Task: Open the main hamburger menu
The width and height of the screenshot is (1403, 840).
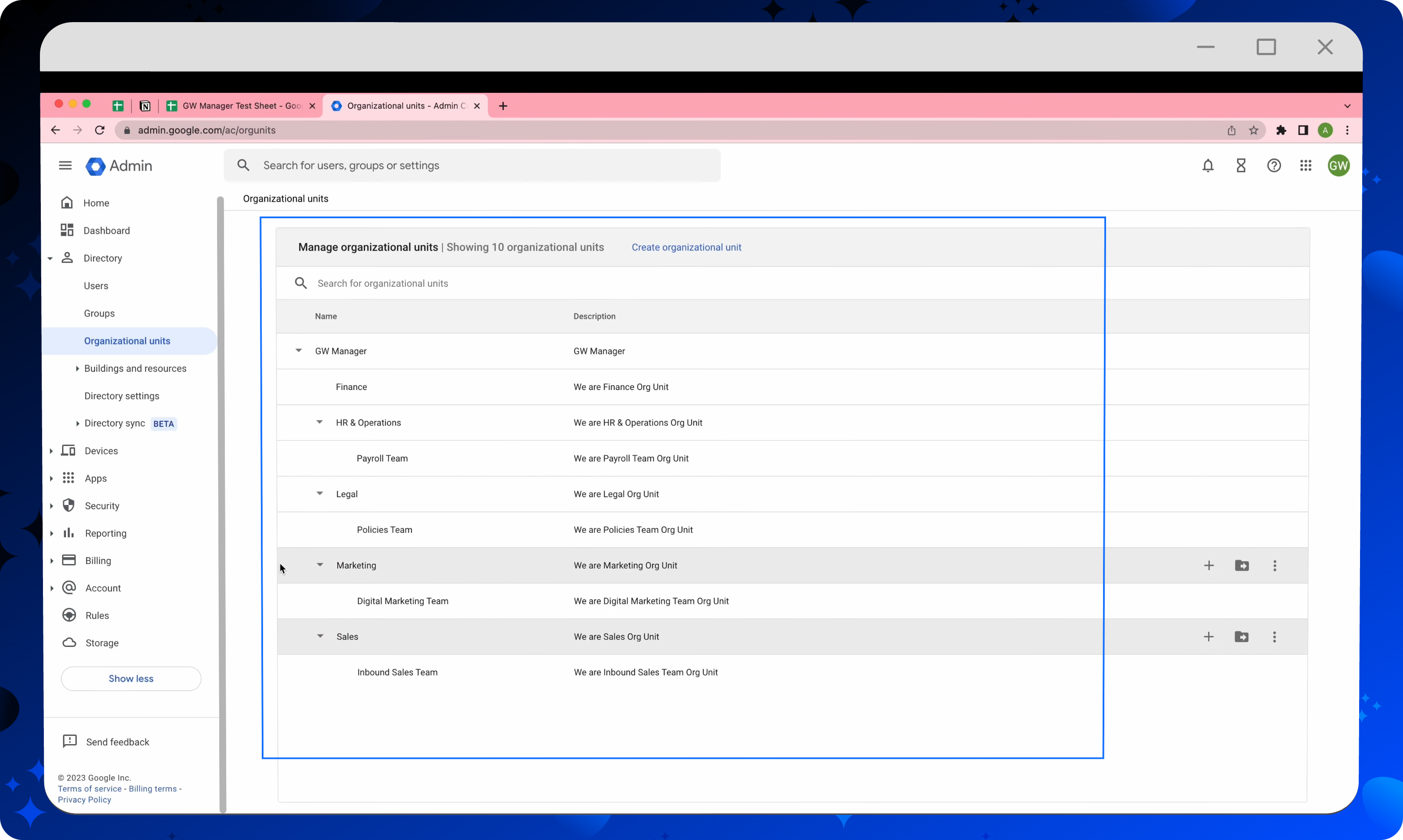Action: pyautogui.click(x=65, y=165)
